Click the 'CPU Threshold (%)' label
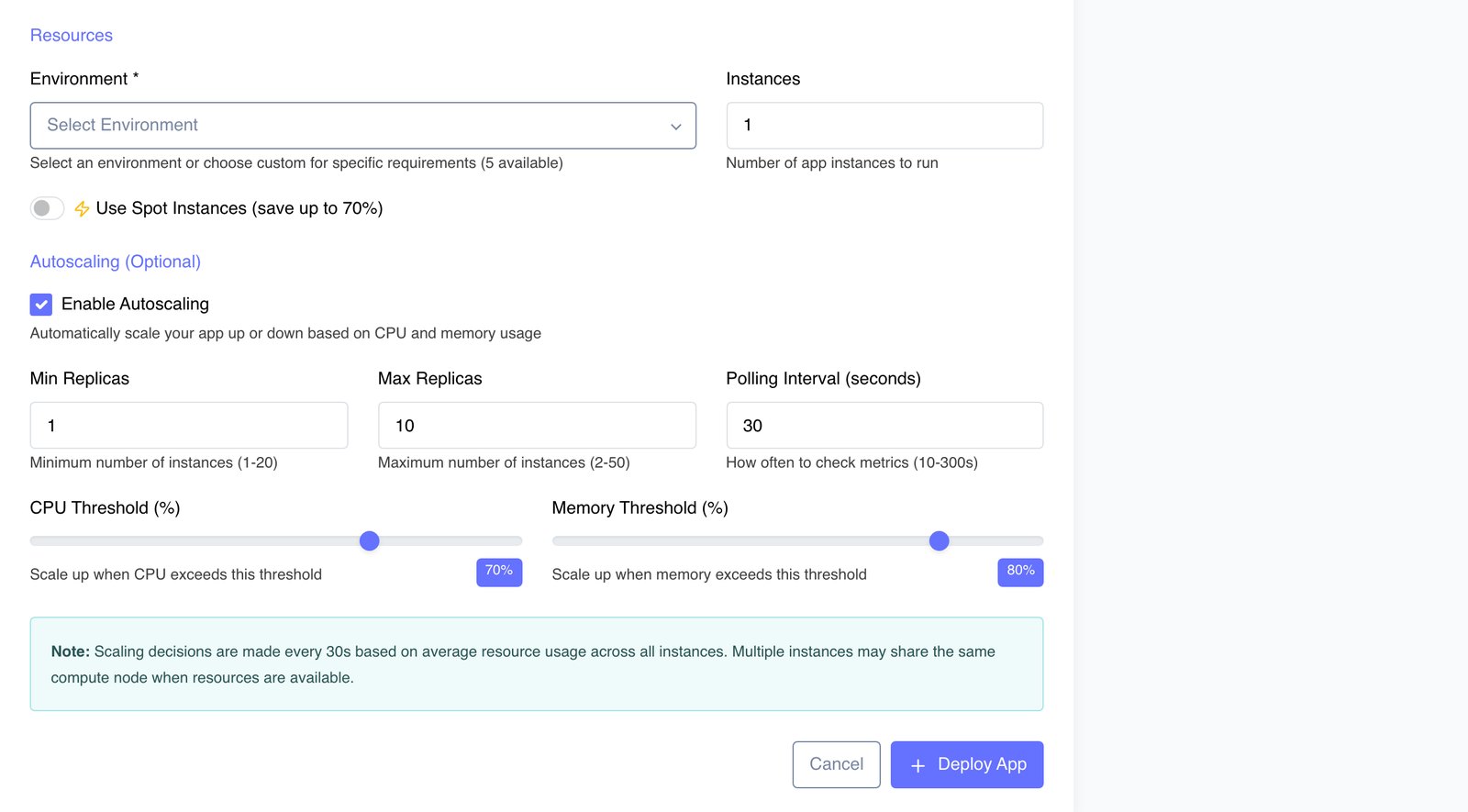Screen dimensions: 1468x812 pyautogui.click(x=105, y=508)
